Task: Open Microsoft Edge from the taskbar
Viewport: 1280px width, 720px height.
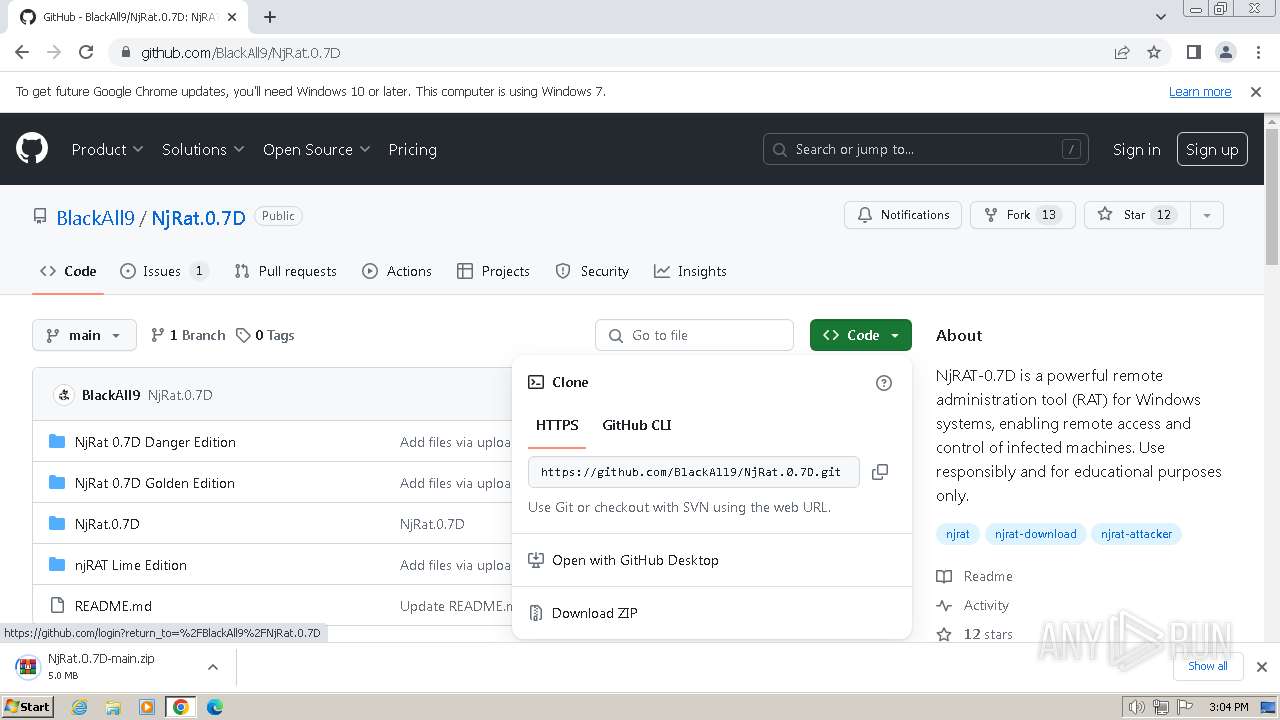Action: (215, 707)
